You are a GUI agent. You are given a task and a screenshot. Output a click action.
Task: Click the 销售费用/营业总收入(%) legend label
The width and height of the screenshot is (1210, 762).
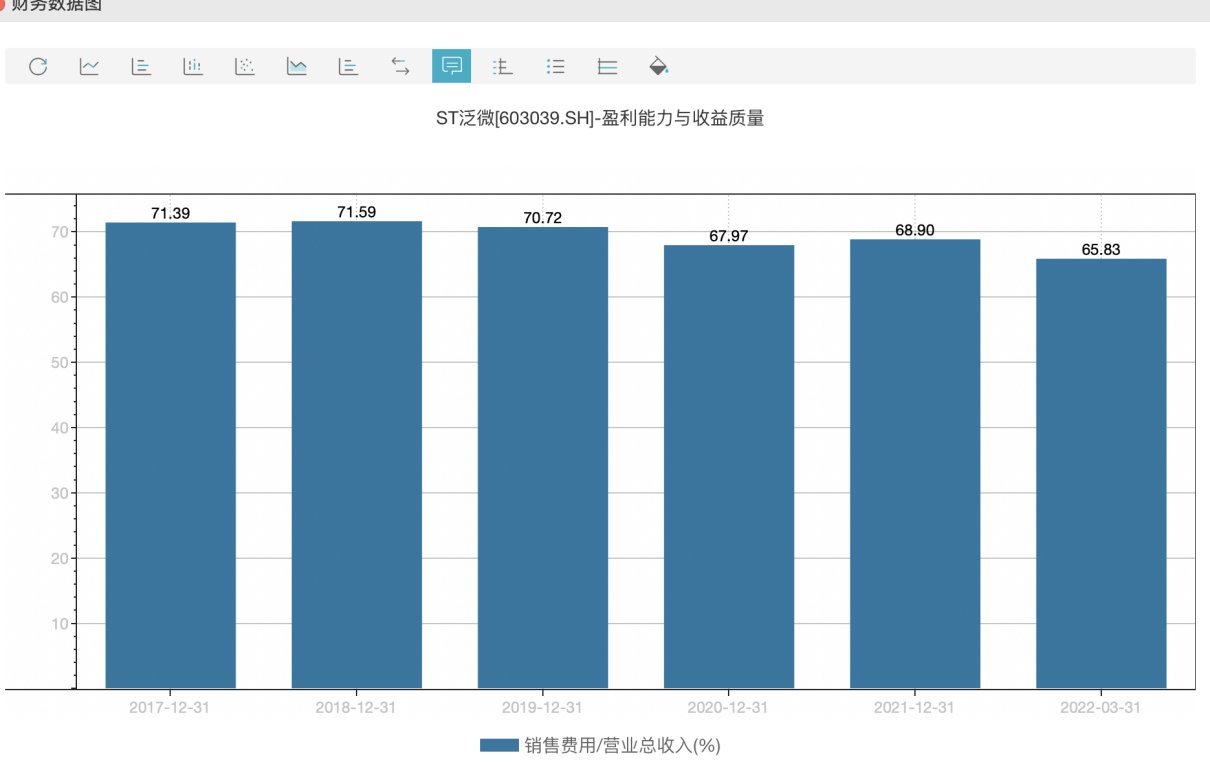(x=622, y=746)
